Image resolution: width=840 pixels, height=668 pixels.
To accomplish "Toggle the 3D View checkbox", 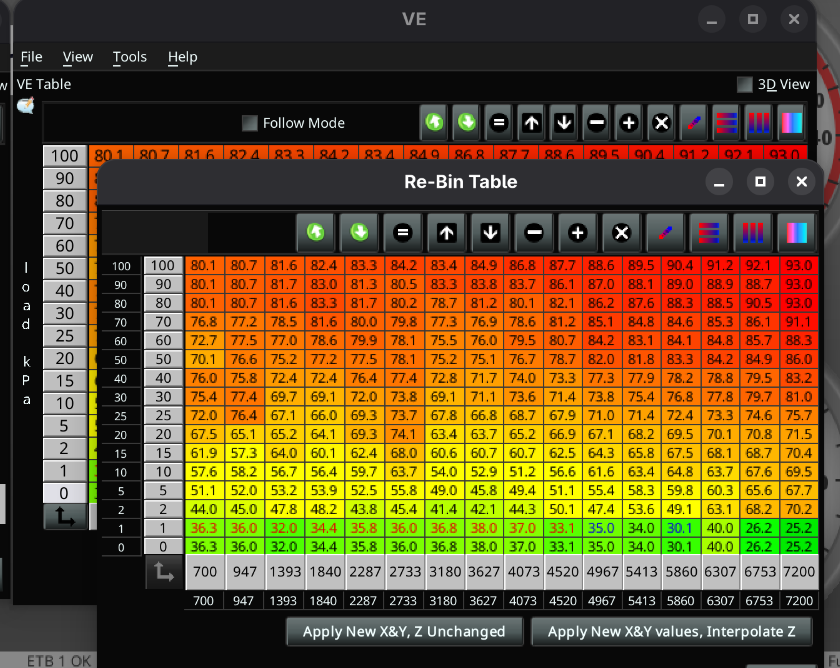I will tap(745, 85).
